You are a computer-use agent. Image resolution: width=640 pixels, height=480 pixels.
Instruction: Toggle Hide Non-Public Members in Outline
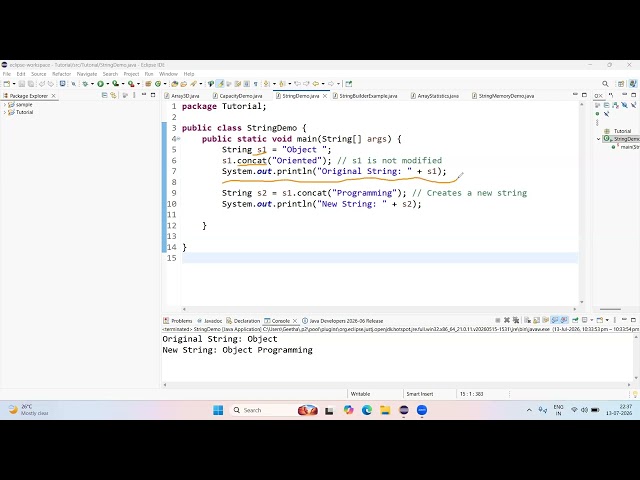coord(597,114)
